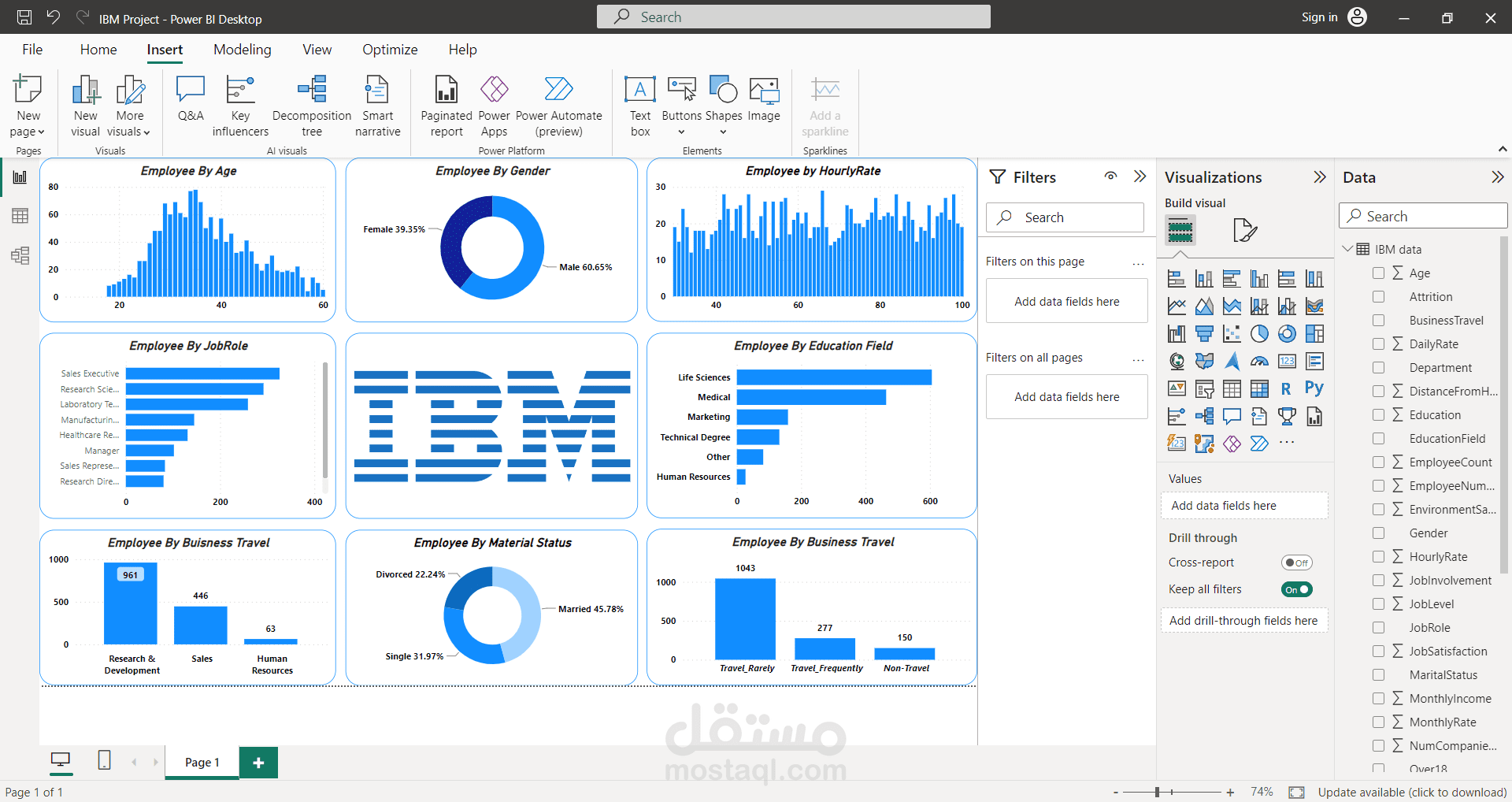Switch to the Optimize tab
The image size is (1512, 802).
click(x=390, y=50)
